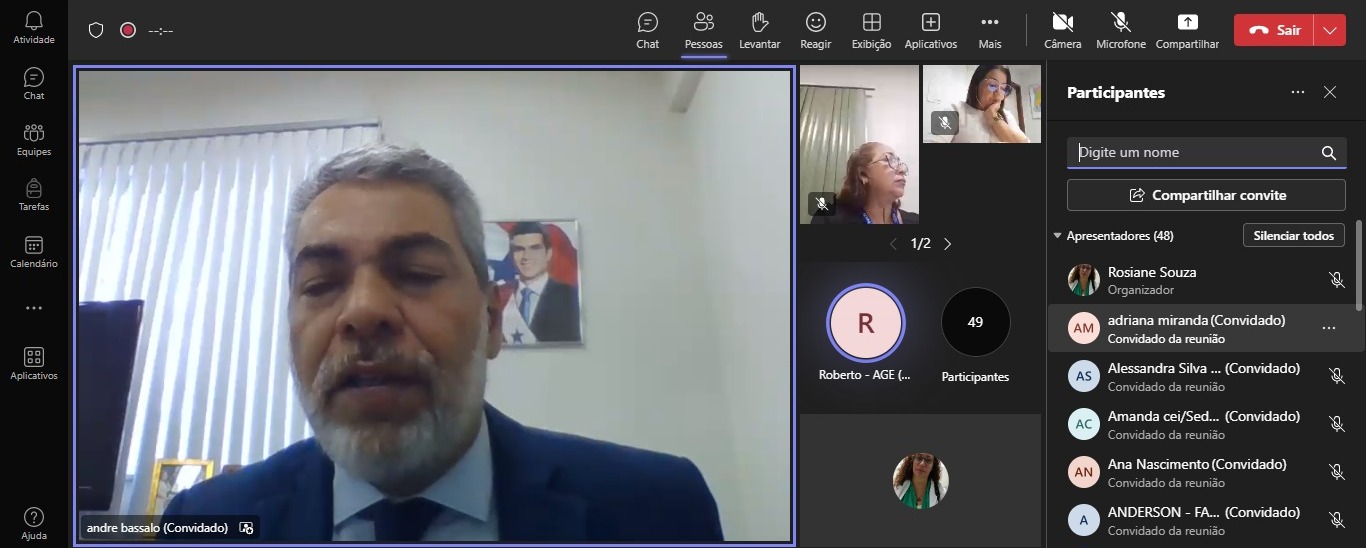Open more options for adriana miranda
1366x548 pixels.
tap(1328, 328)
